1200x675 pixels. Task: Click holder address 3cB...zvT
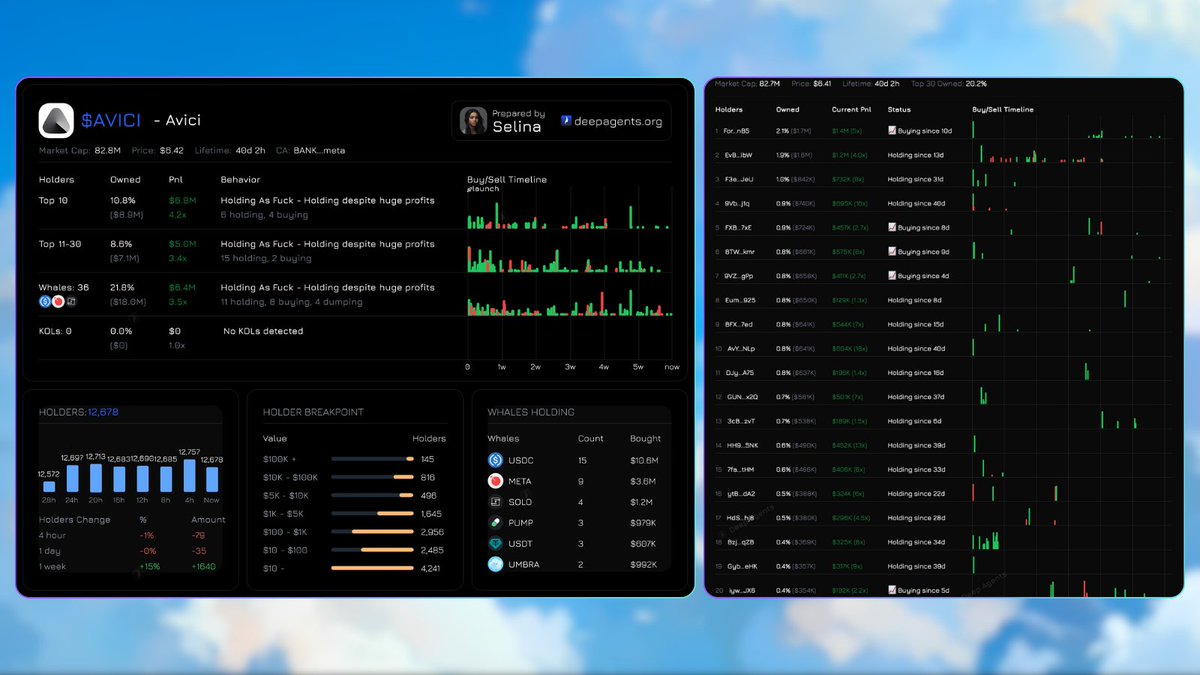click(x=738, y=421)
